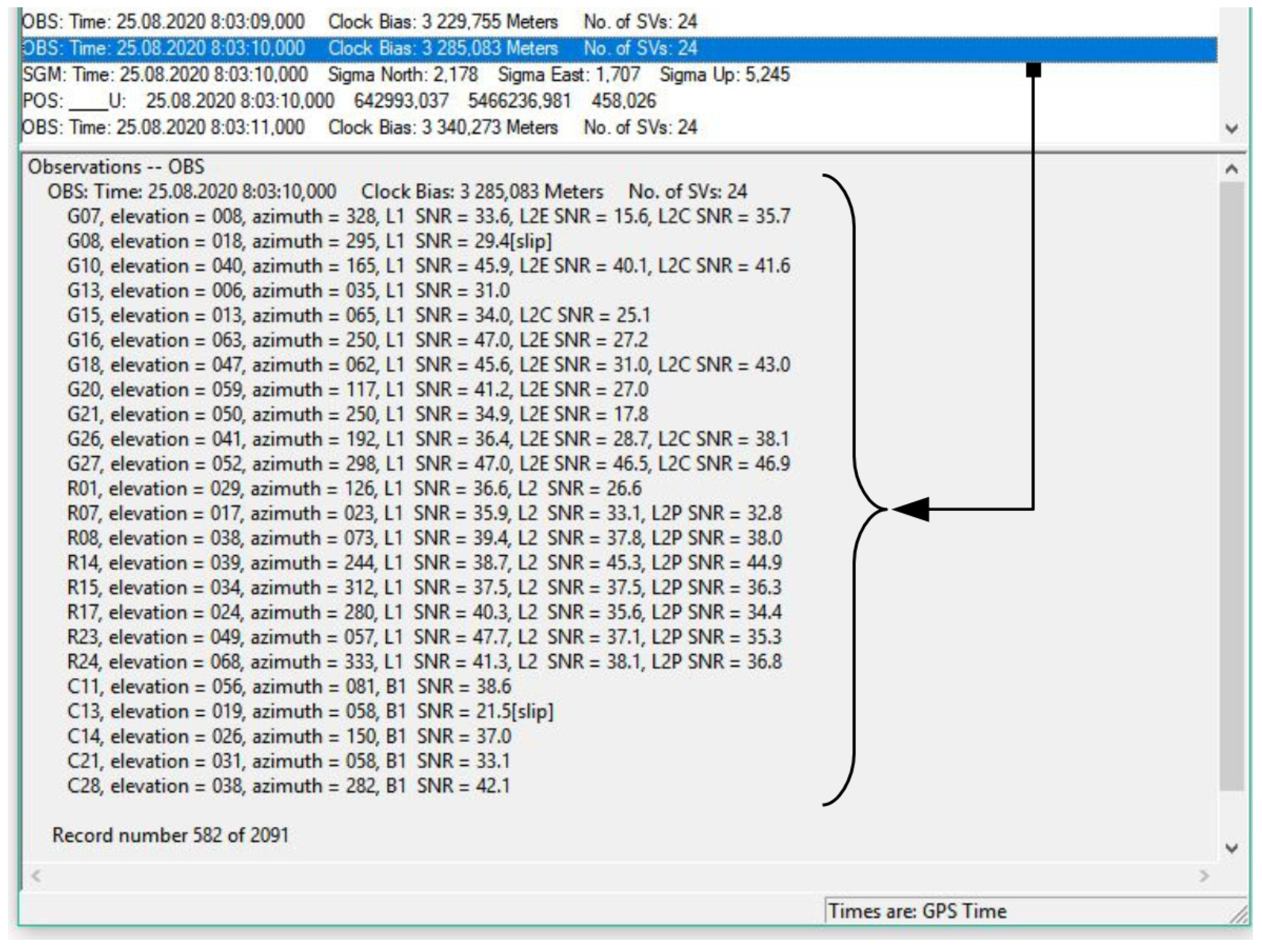Click the G16 satellite row

[357, 341]
